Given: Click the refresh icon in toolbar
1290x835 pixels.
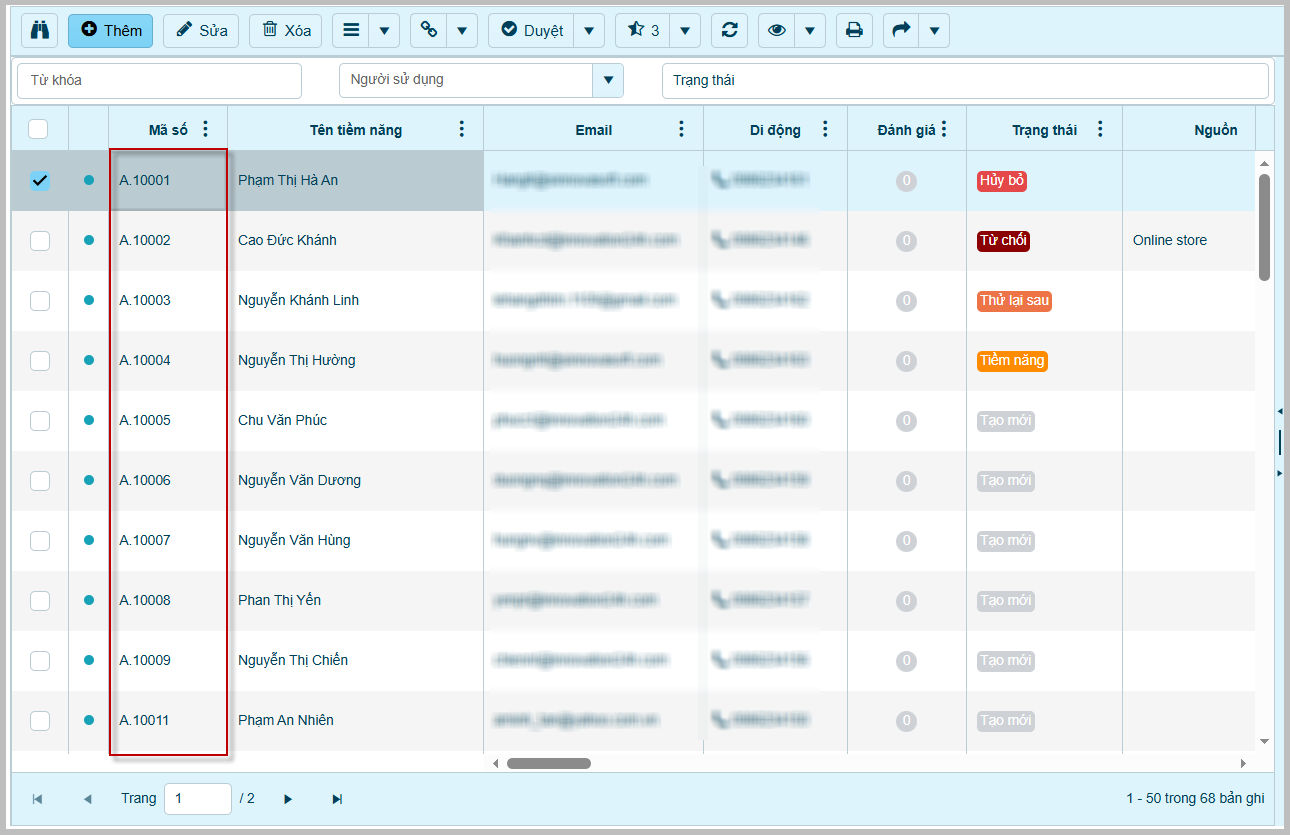Looking at the screenshot, I should (729, 30).
